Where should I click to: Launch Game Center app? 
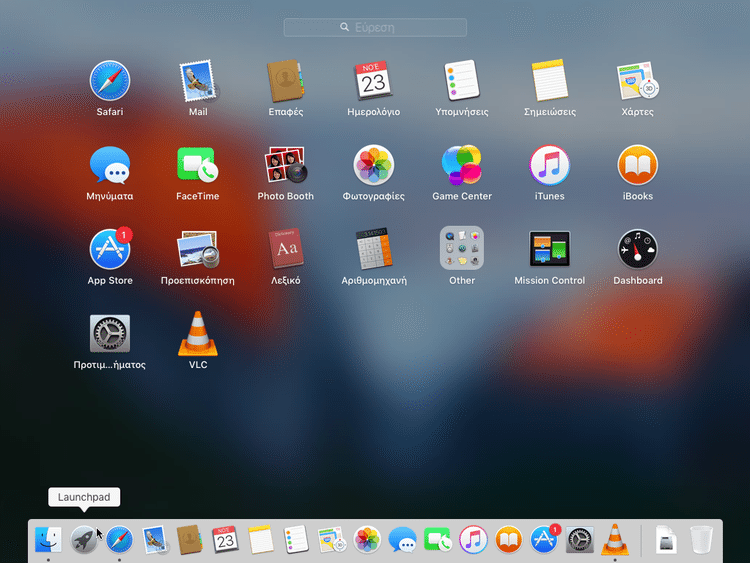462,165
